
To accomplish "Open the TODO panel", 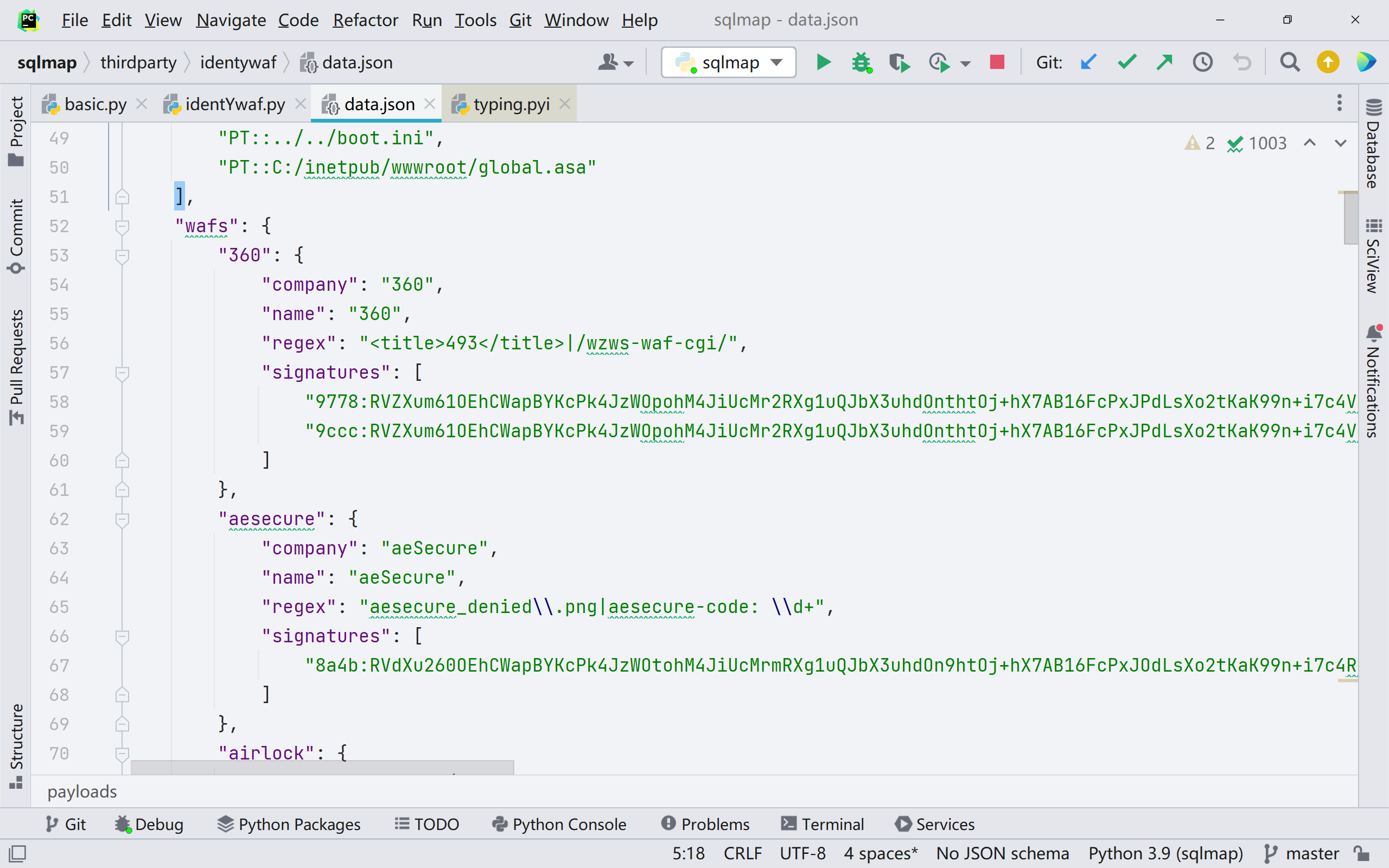I will click(427, 825).
